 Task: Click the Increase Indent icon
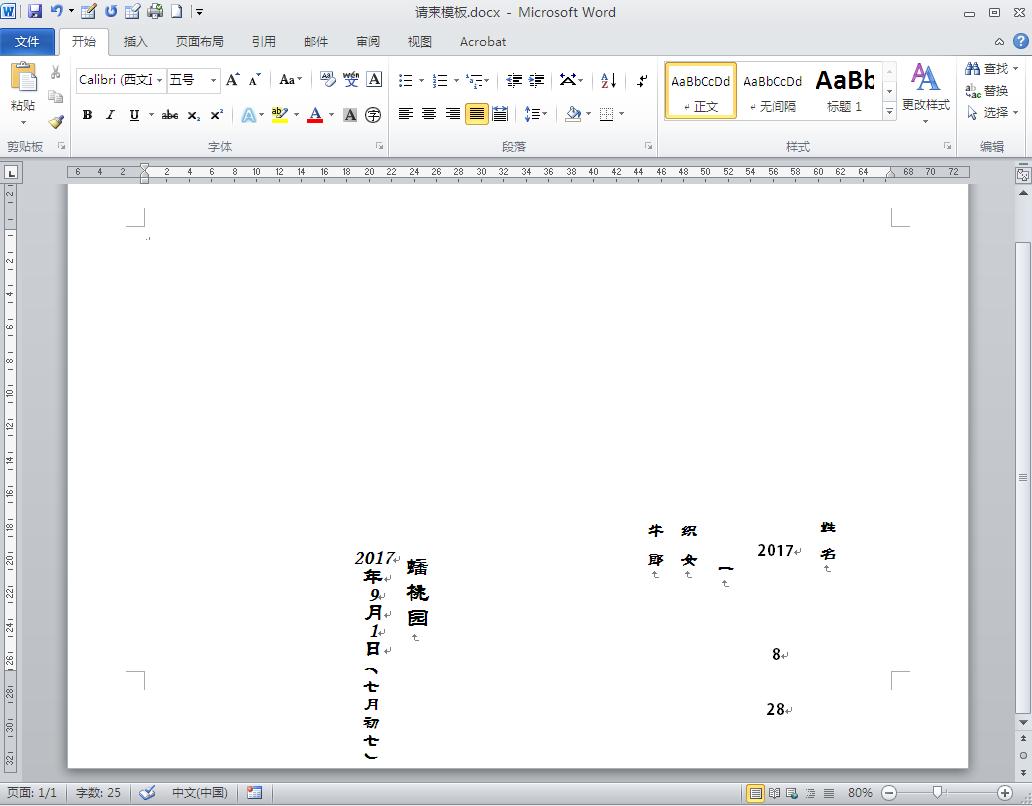(x=537, y=80)
